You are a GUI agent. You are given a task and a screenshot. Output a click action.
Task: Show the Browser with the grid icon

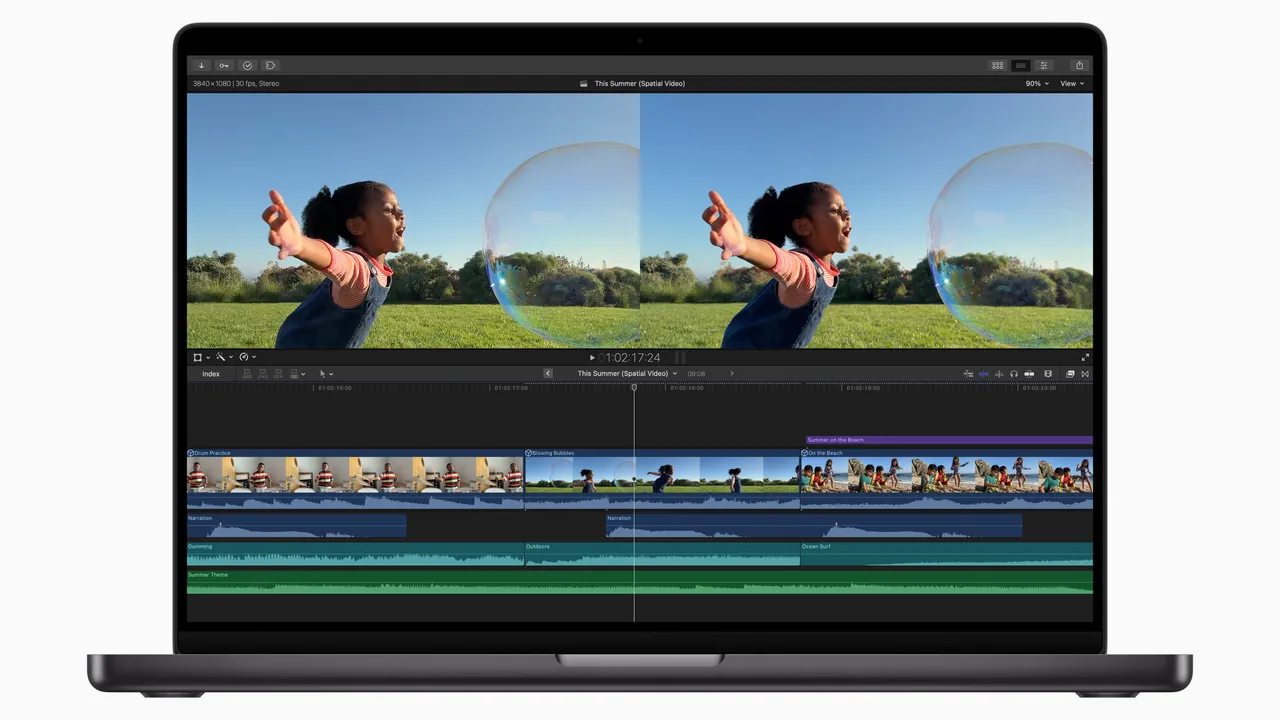coord(997,65)
